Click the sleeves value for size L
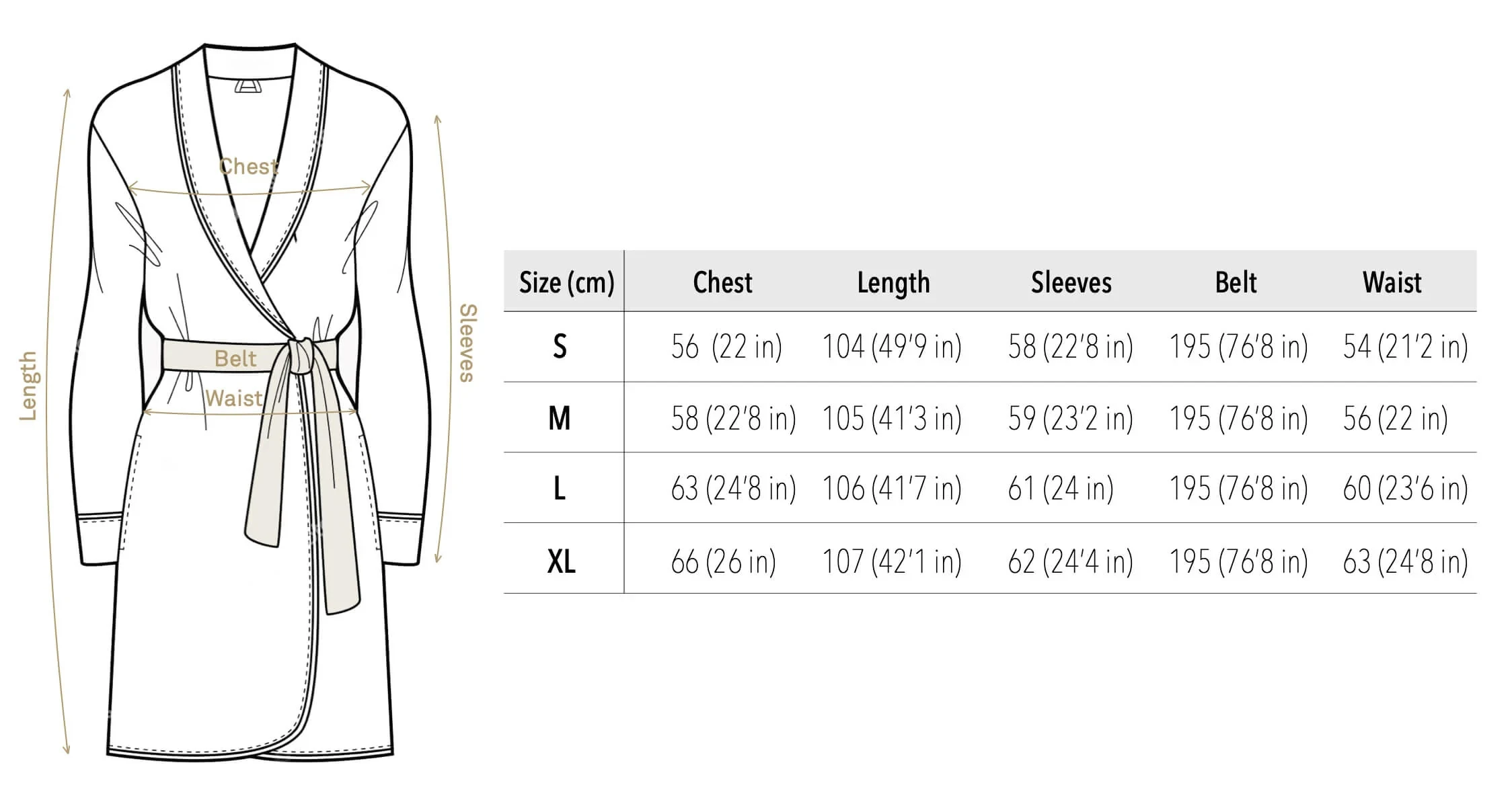 tap(1060, 489)
